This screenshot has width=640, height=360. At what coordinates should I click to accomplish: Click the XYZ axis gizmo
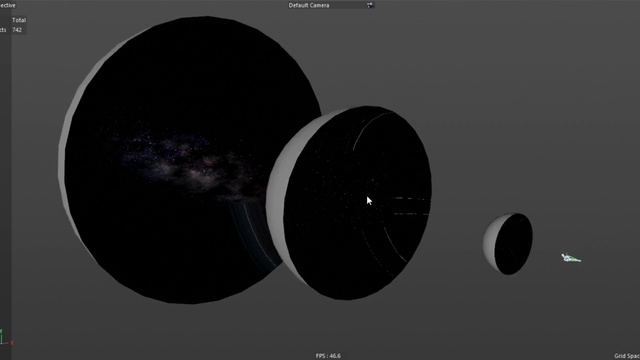[x=6, y=338]
